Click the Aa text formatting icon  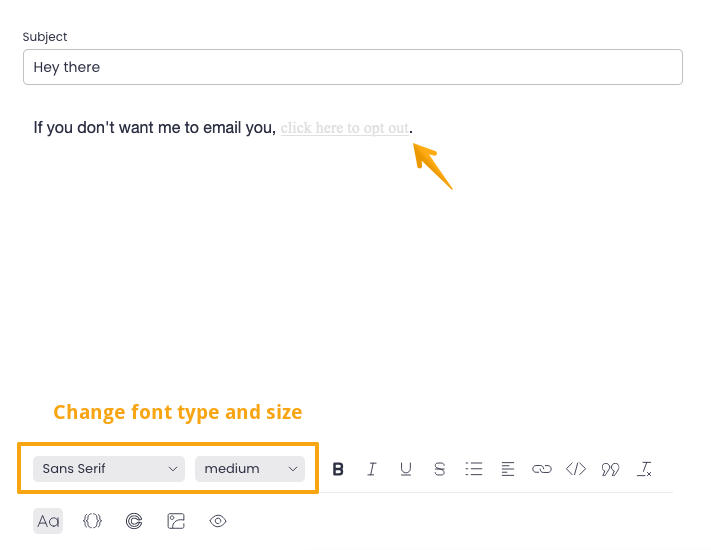[x=48, y=521]
